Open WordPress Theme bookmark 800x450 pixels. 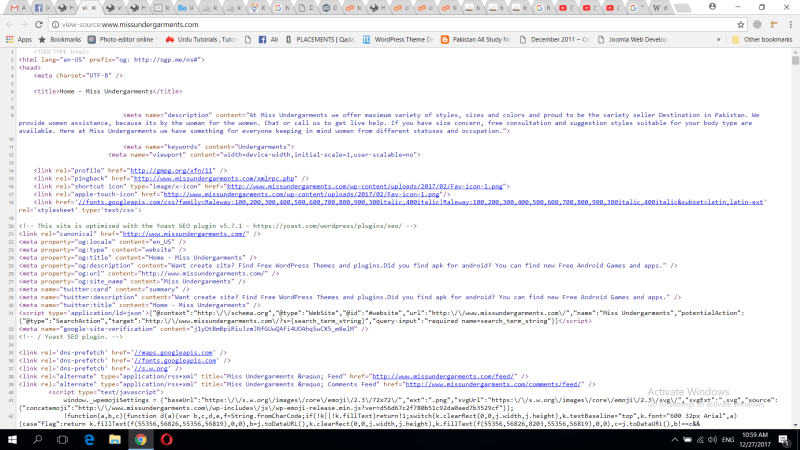398,39
